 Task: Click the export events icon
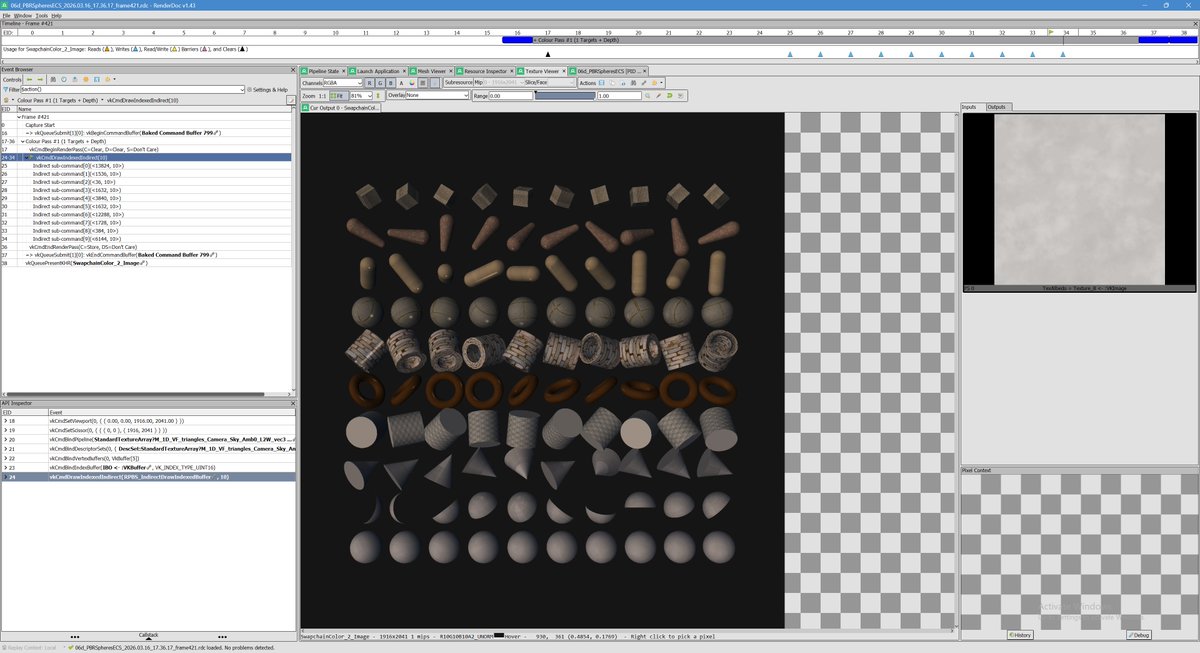[x=75, y=79]
